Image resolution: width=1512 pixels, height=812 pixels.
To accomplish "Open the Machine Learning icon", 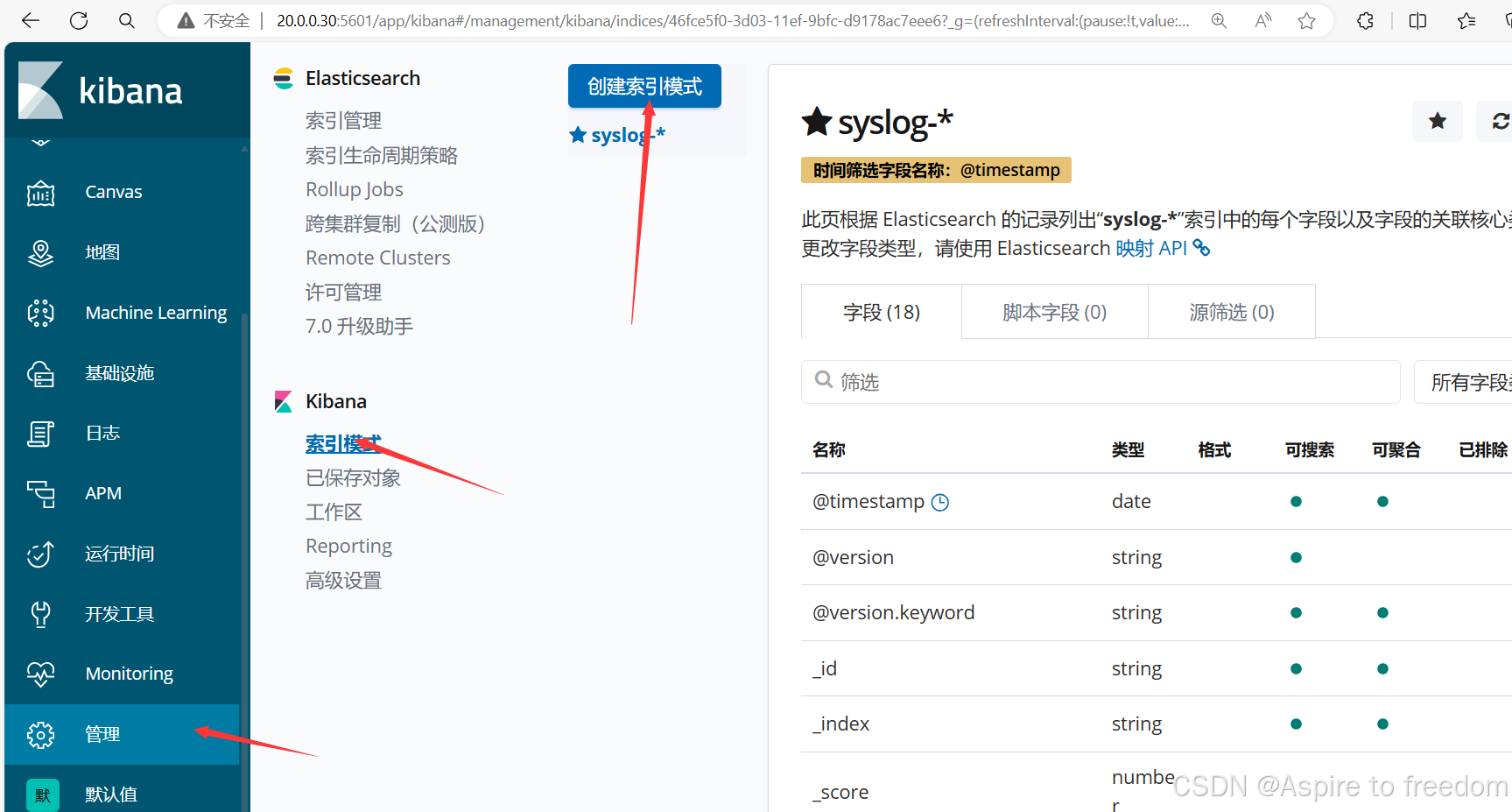I will [x=40, y=313].
